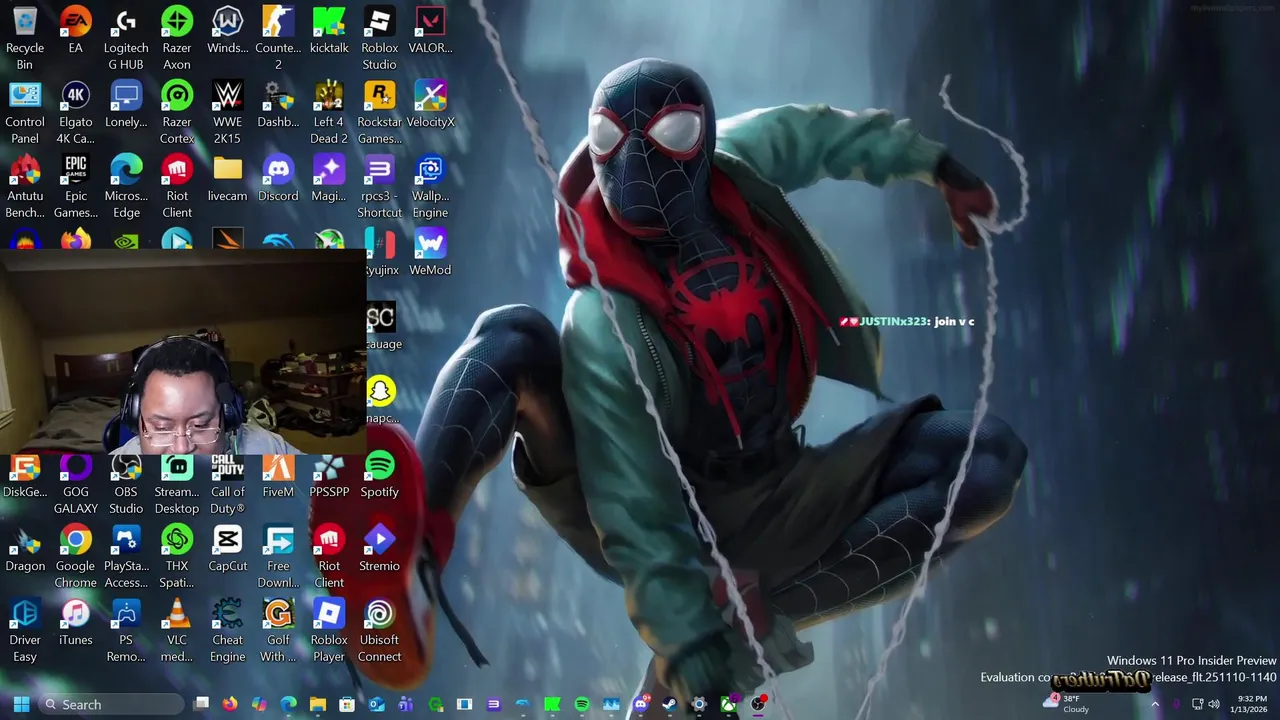Open File Explorer from taskbar

(318, 704)
